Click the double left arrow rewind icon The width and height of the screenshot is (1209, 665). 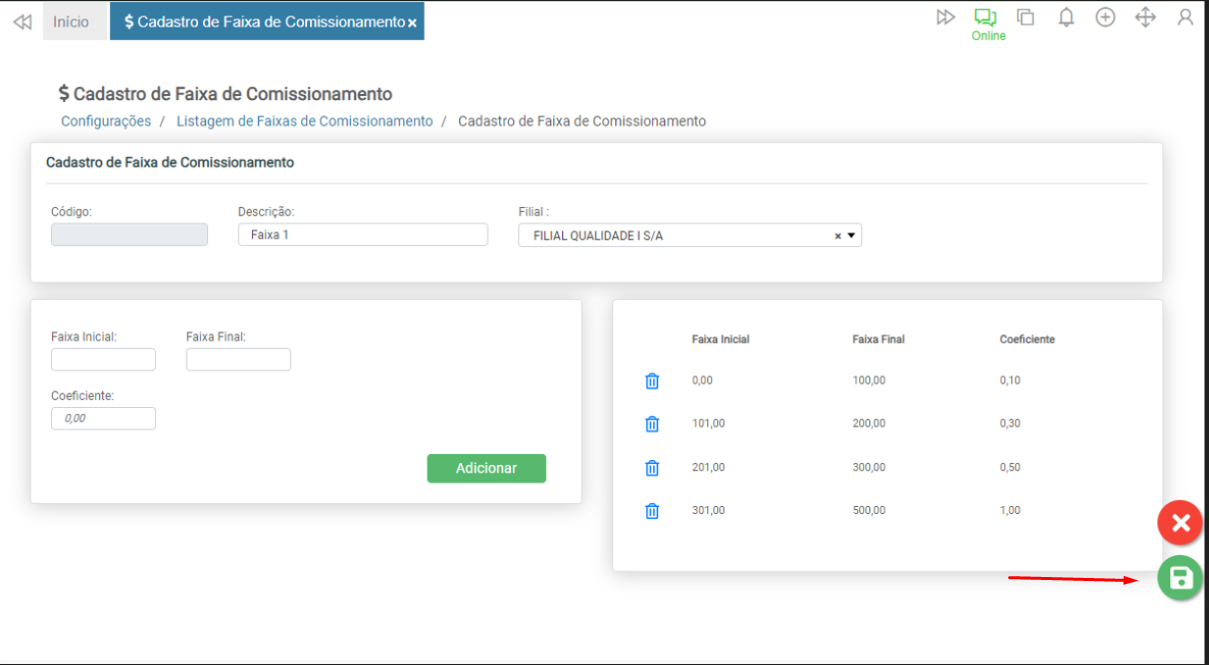pos(22,22)
